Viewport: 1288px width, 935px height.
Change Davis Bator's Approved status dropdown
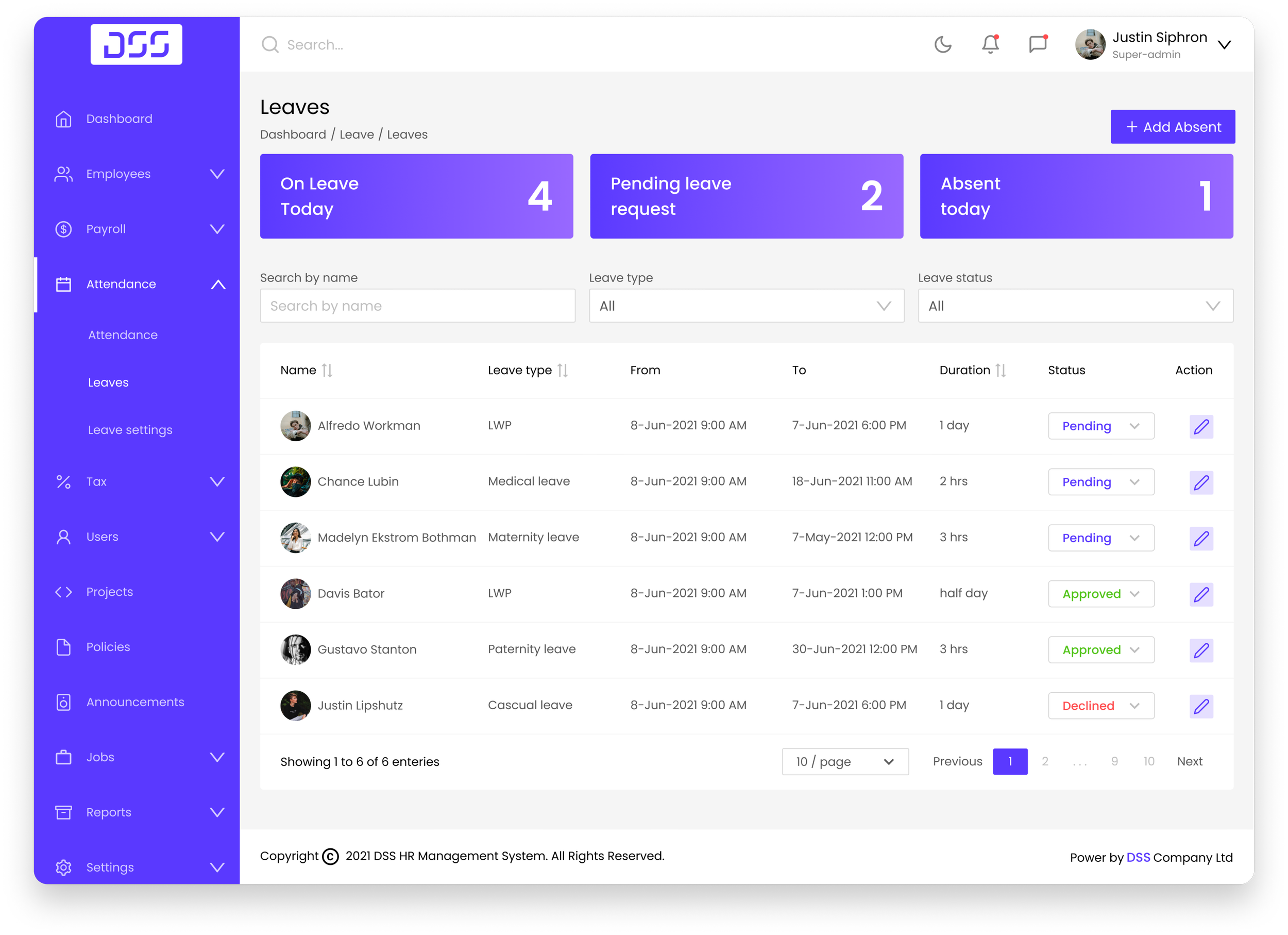tap(1101, 594)
